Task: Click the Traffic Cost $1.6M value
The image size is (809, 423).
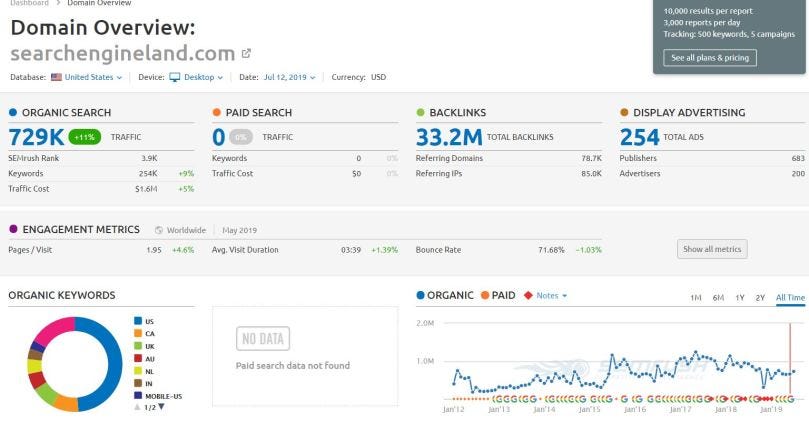Action: (146, 189)
